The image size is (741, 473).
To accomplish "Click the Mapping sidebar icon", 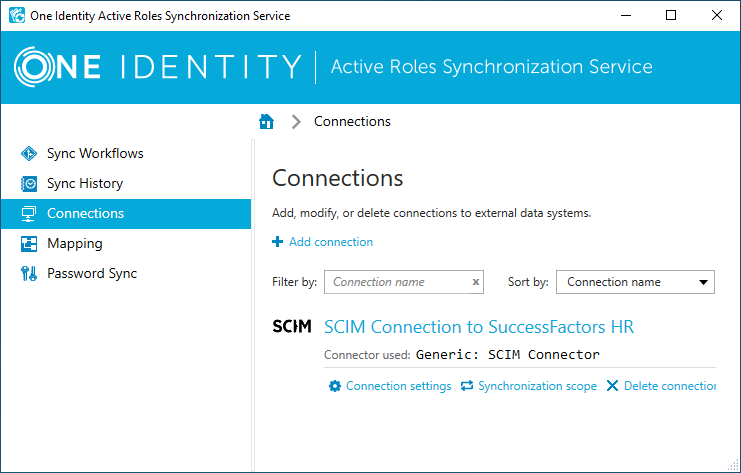I will tap(29, 244).
